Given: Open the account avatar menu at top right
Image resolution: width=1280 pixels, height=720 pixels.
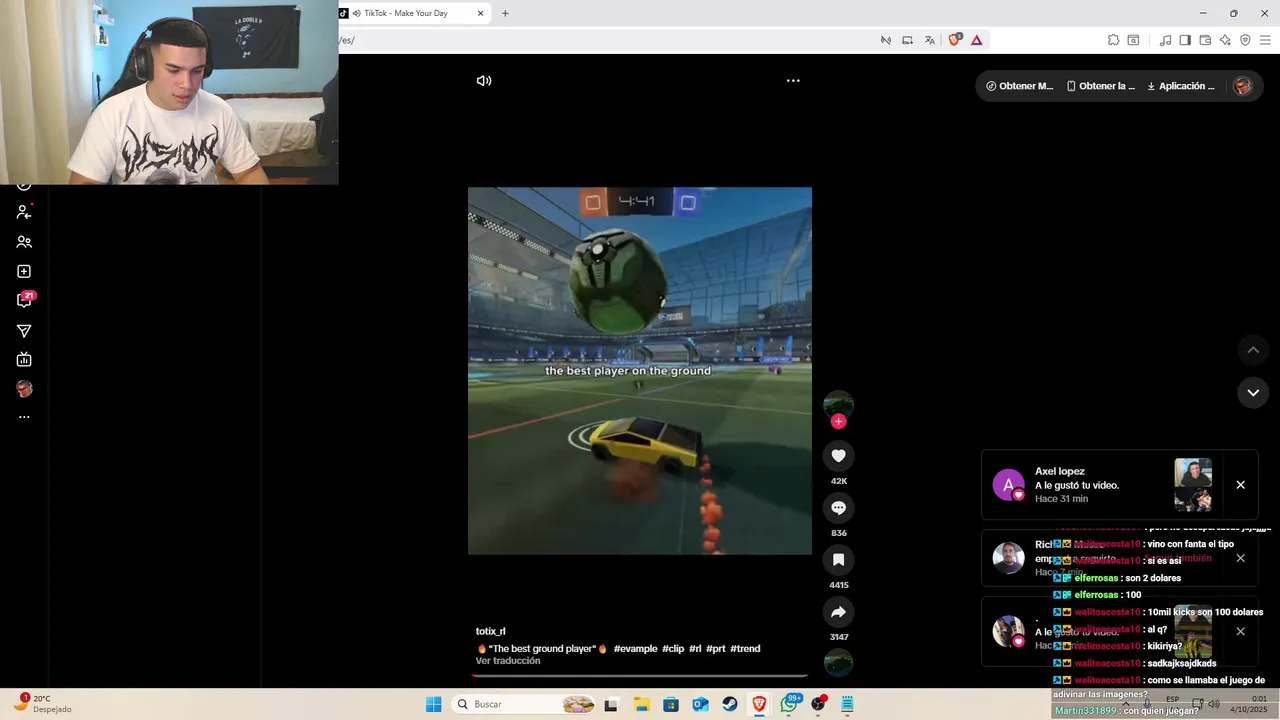Looking at the screenshot, I should [x=1242, y=86].
